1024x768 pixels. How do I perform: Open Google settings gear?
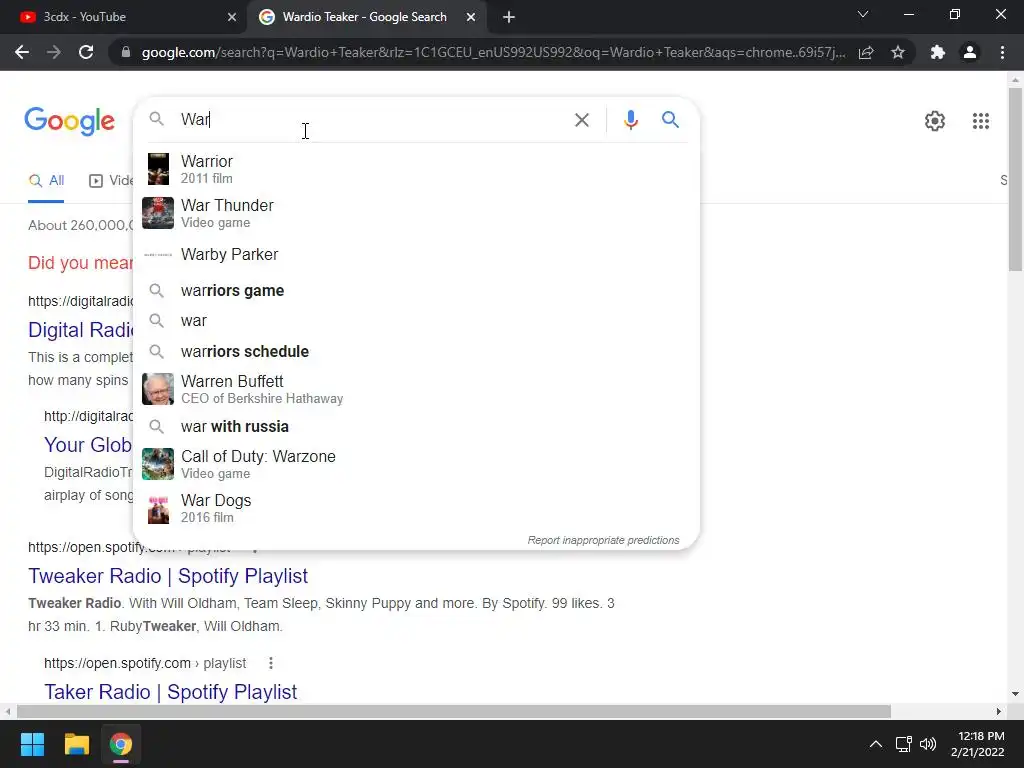coord(935,121)
